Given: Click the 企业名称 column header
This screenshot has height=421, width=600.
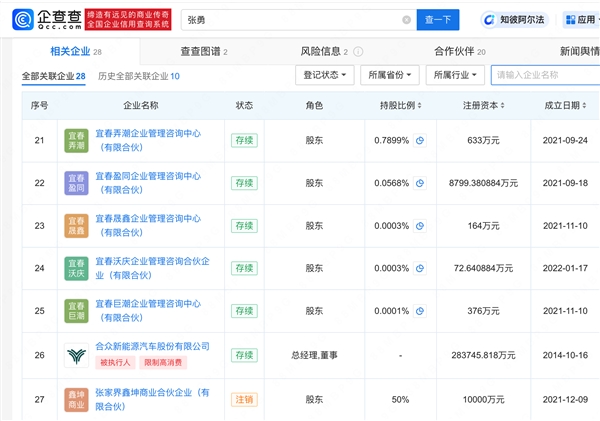Looking at the screenshot, I should pos(141,105).
